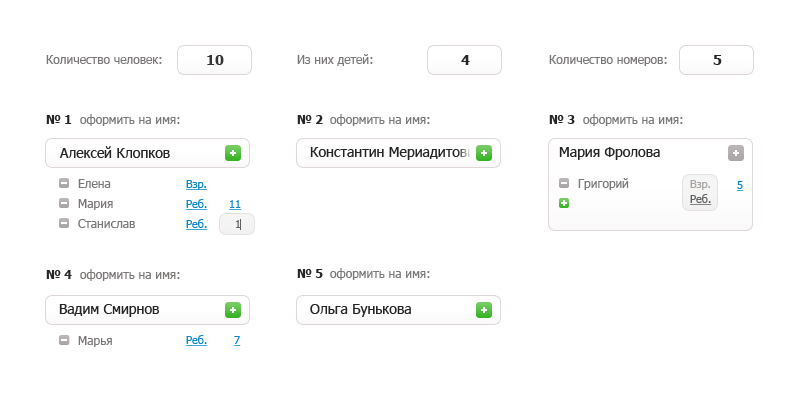The image size is (800, 400).
Task: Click Марья's age link 7
Action: 237,341
